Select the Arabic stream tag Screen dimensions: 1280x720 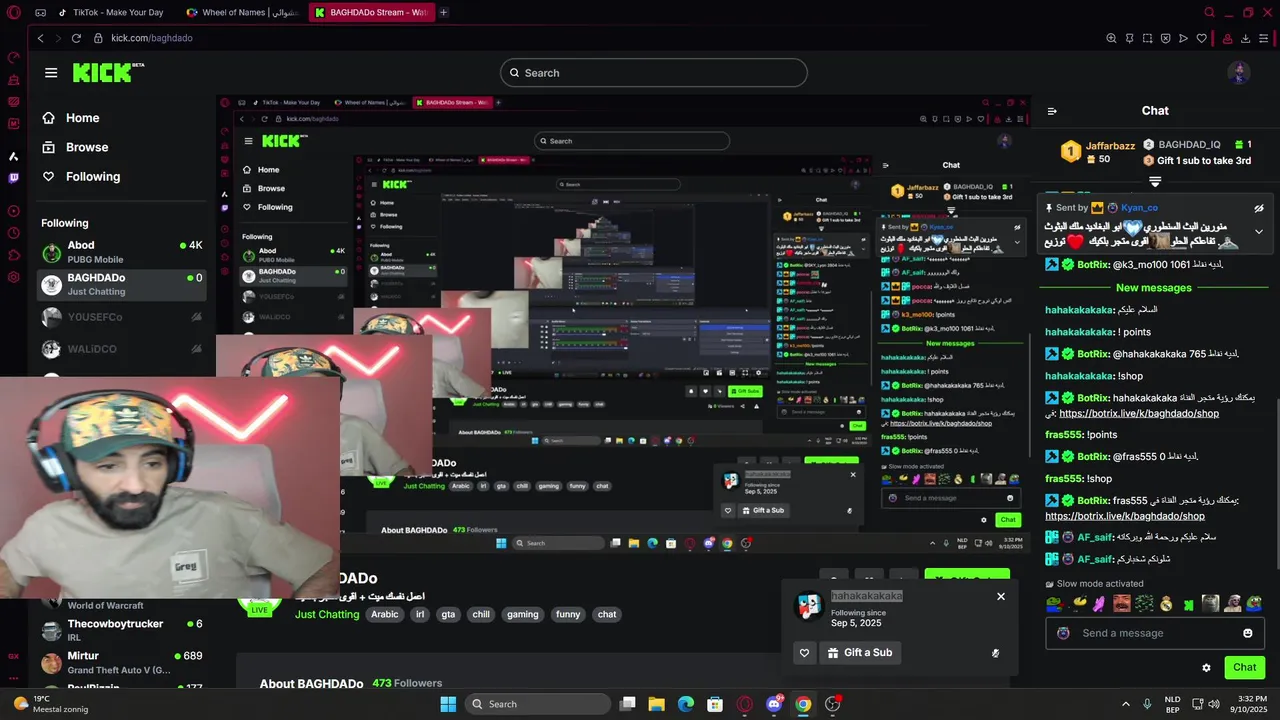tap(385, 614)
